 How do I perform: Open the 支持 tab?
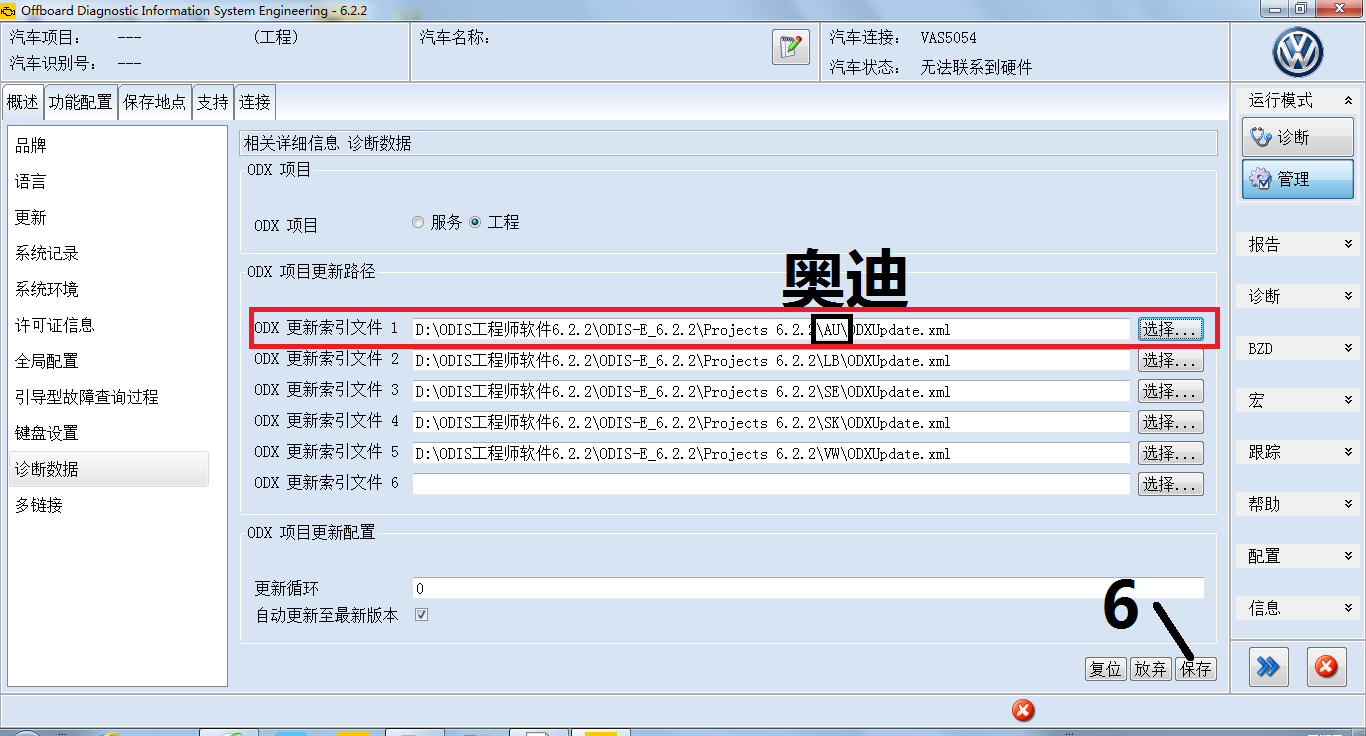tap(213, 102)
